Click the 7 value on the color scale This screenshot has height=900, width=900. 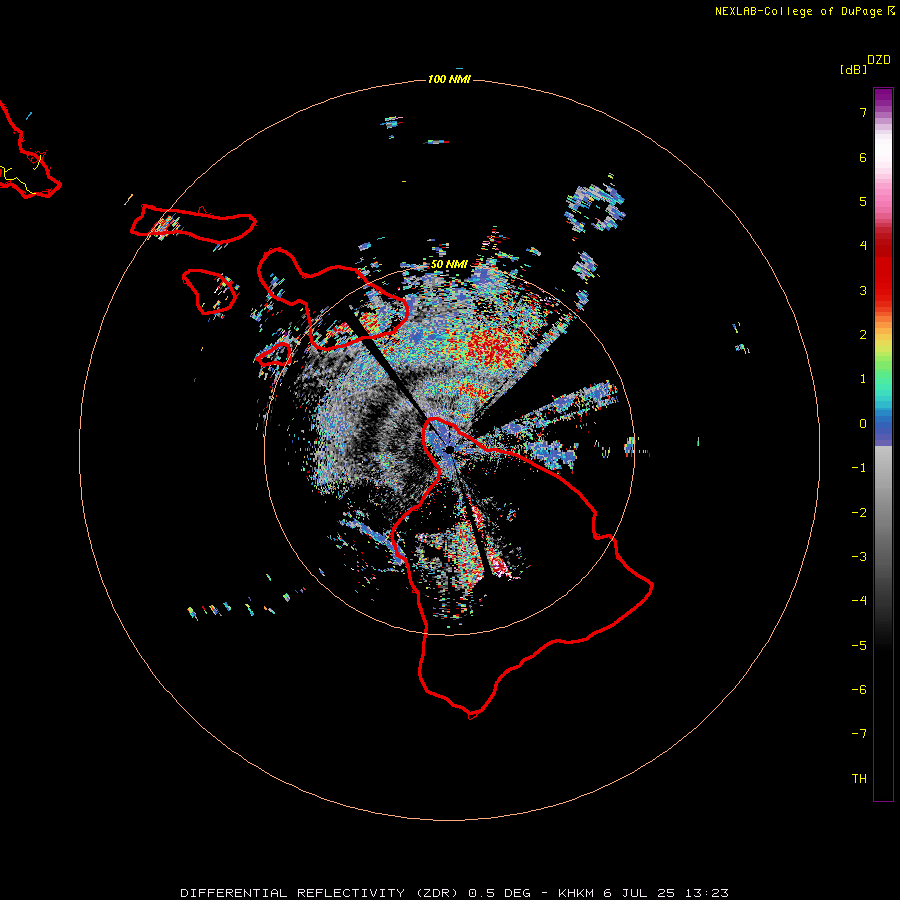863,112
